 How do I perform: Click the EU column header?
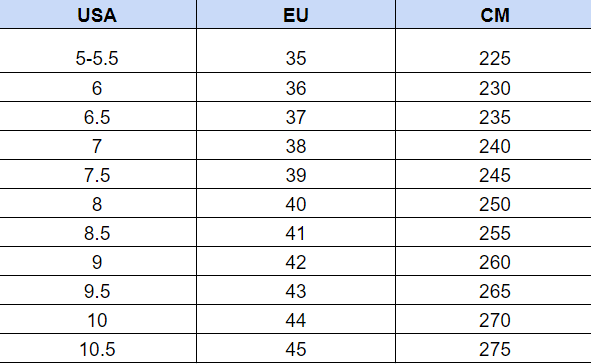click(296, 14)
